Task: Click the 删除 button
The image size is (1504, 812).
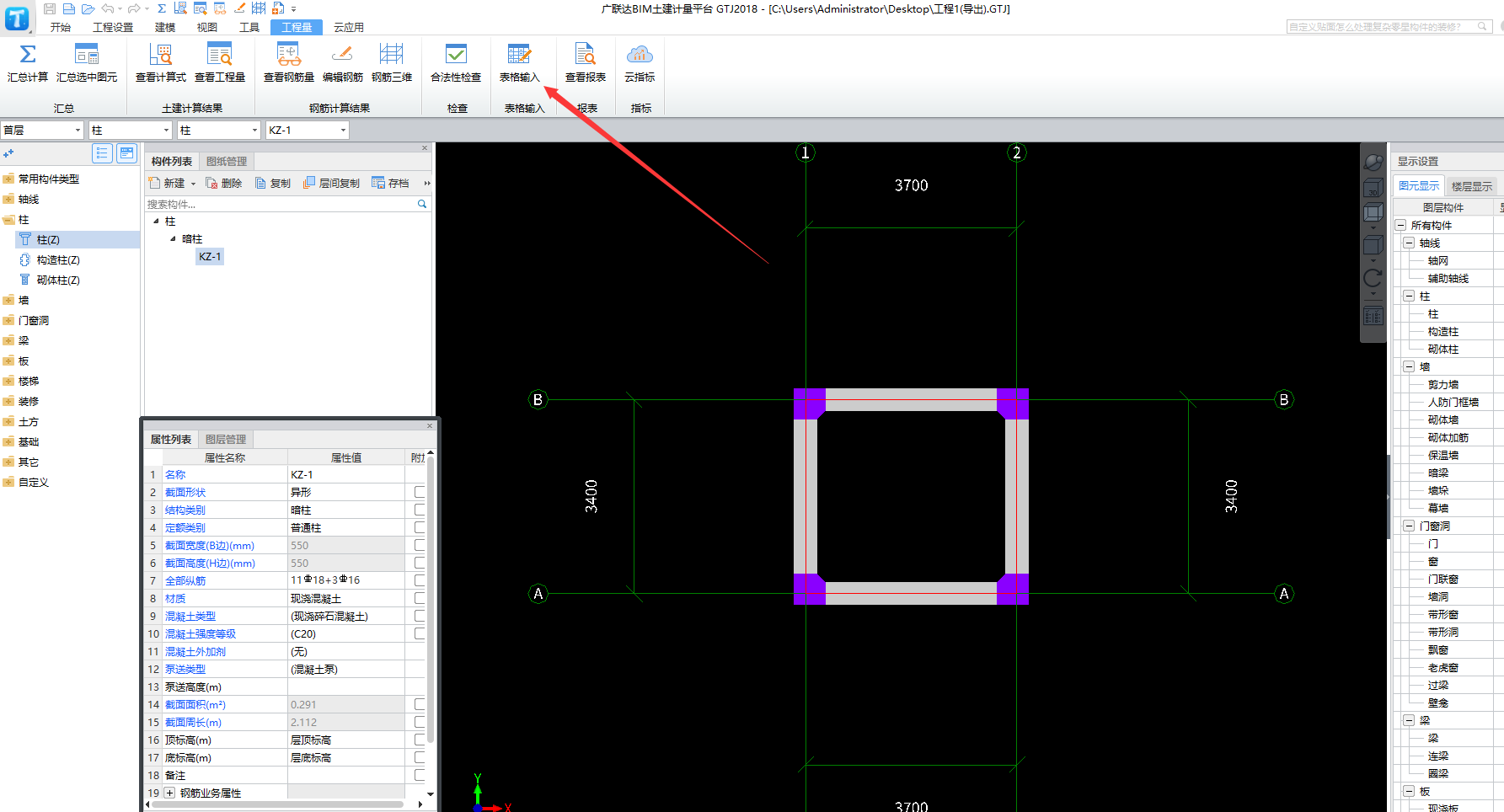Action: click(224, 183)
